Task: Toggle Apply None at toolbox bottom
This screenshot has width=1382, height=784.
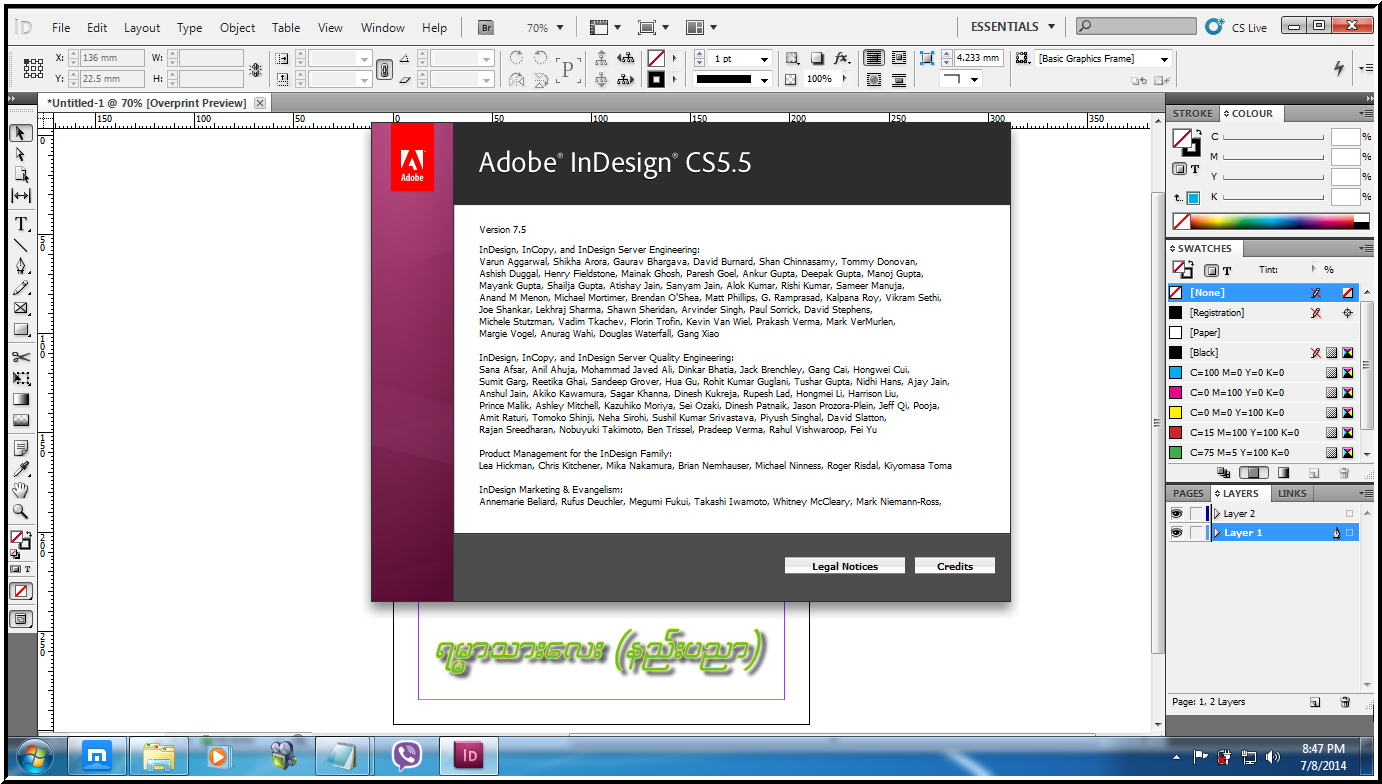Action: 21,591
